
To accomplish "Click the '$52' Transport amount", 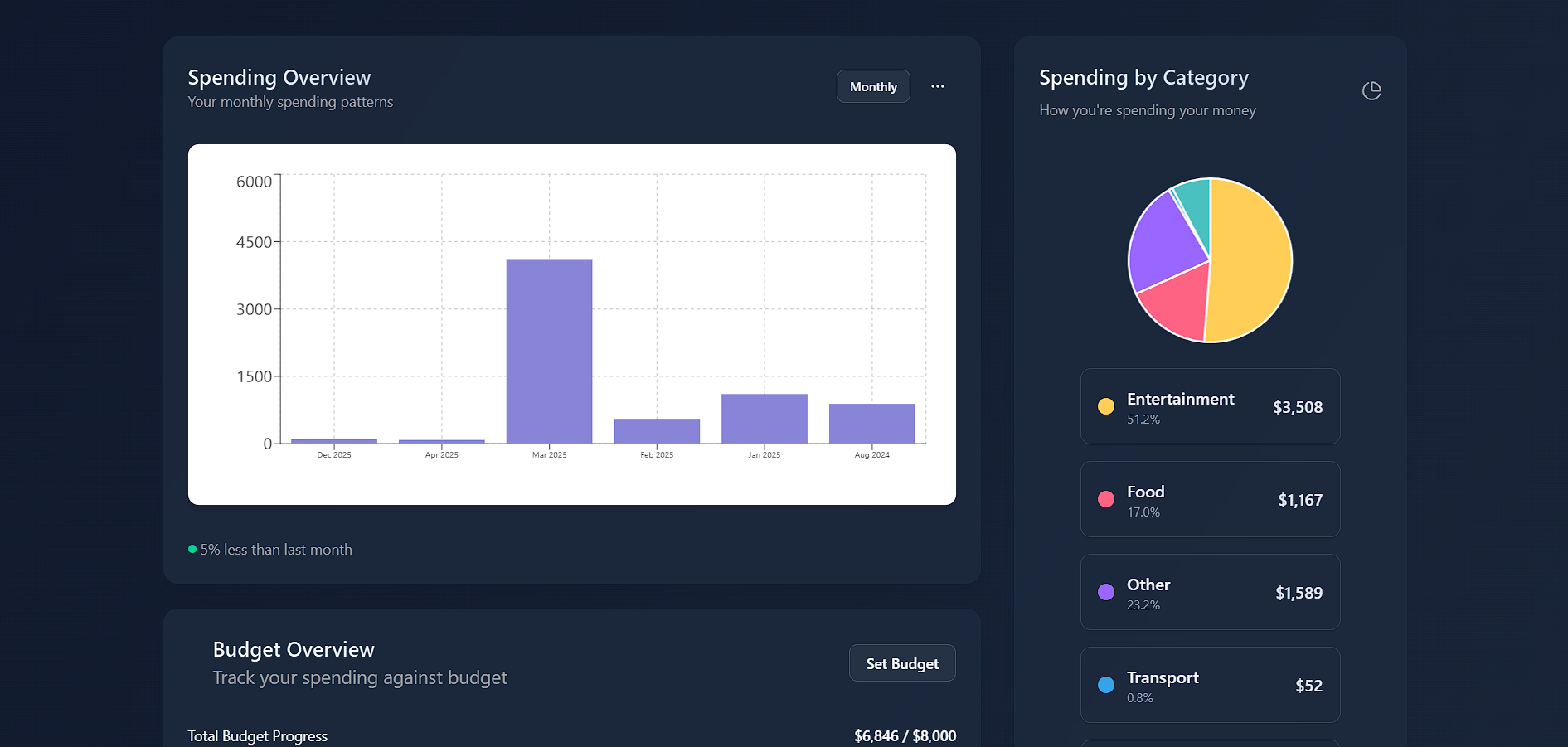I will [x=1309, y=686].
